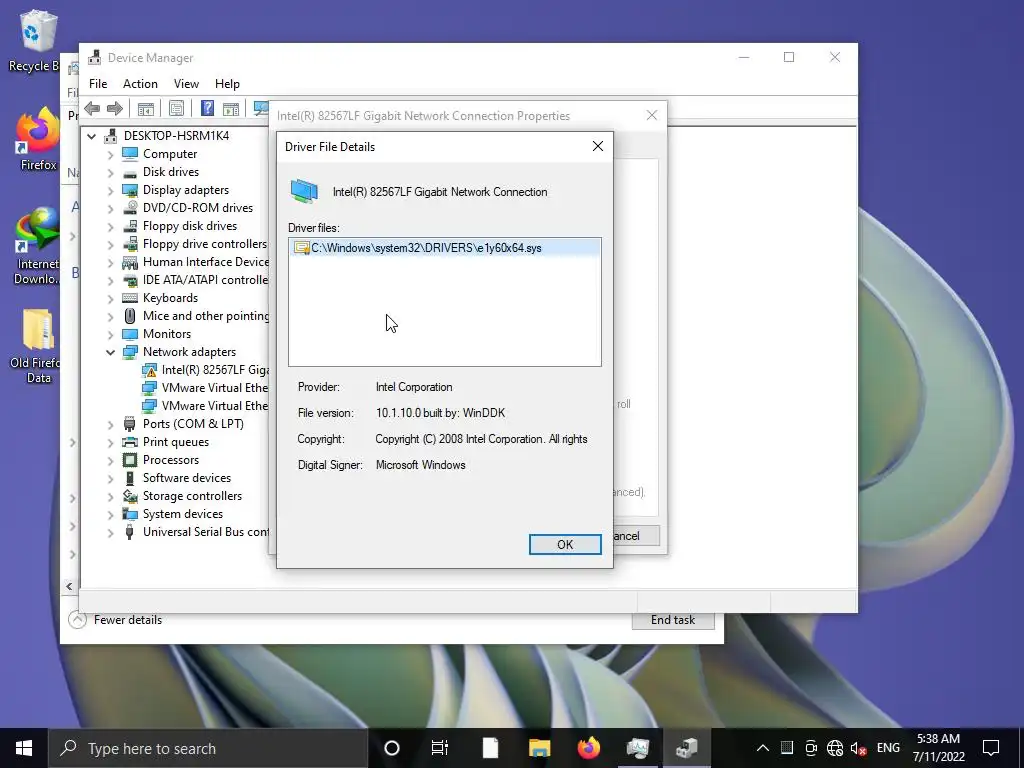Expand the Display adapters category

point(110,190)
